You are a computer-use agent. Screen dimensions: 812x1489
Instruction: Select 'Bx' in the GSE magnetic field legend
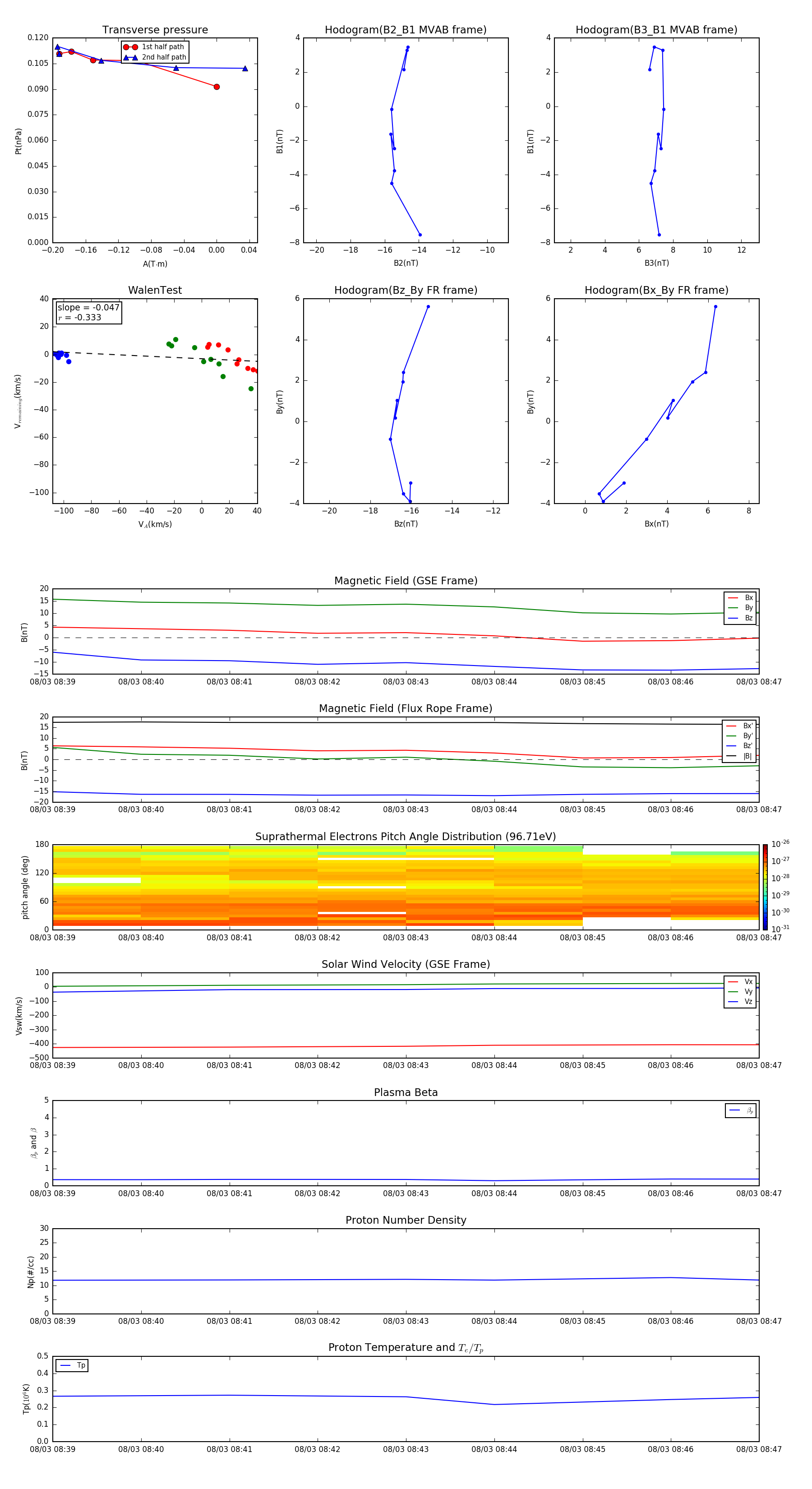click(740, 598)
